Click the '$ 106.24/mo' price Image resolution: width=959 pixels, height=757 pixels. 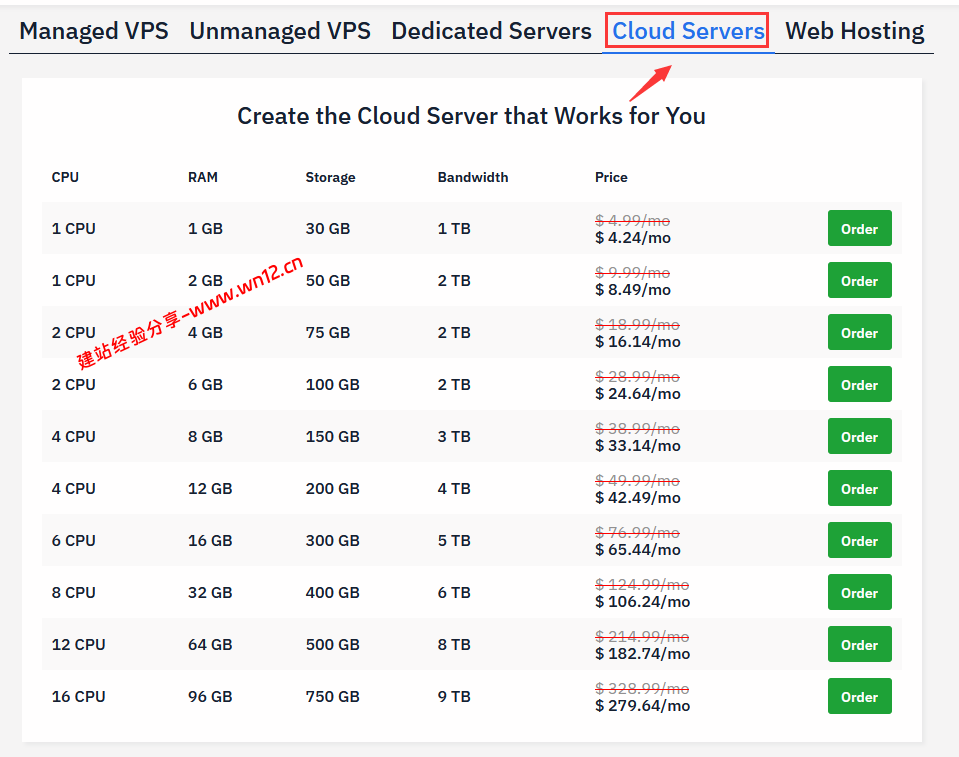(x=642, y=602)
